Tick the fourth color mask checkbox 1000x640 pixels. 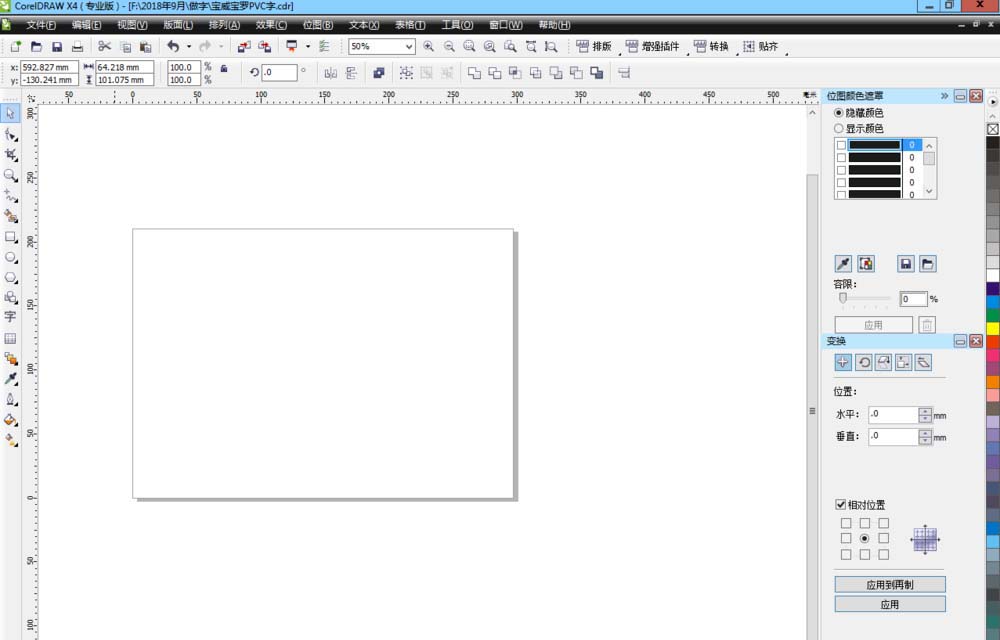pos(841,182)
